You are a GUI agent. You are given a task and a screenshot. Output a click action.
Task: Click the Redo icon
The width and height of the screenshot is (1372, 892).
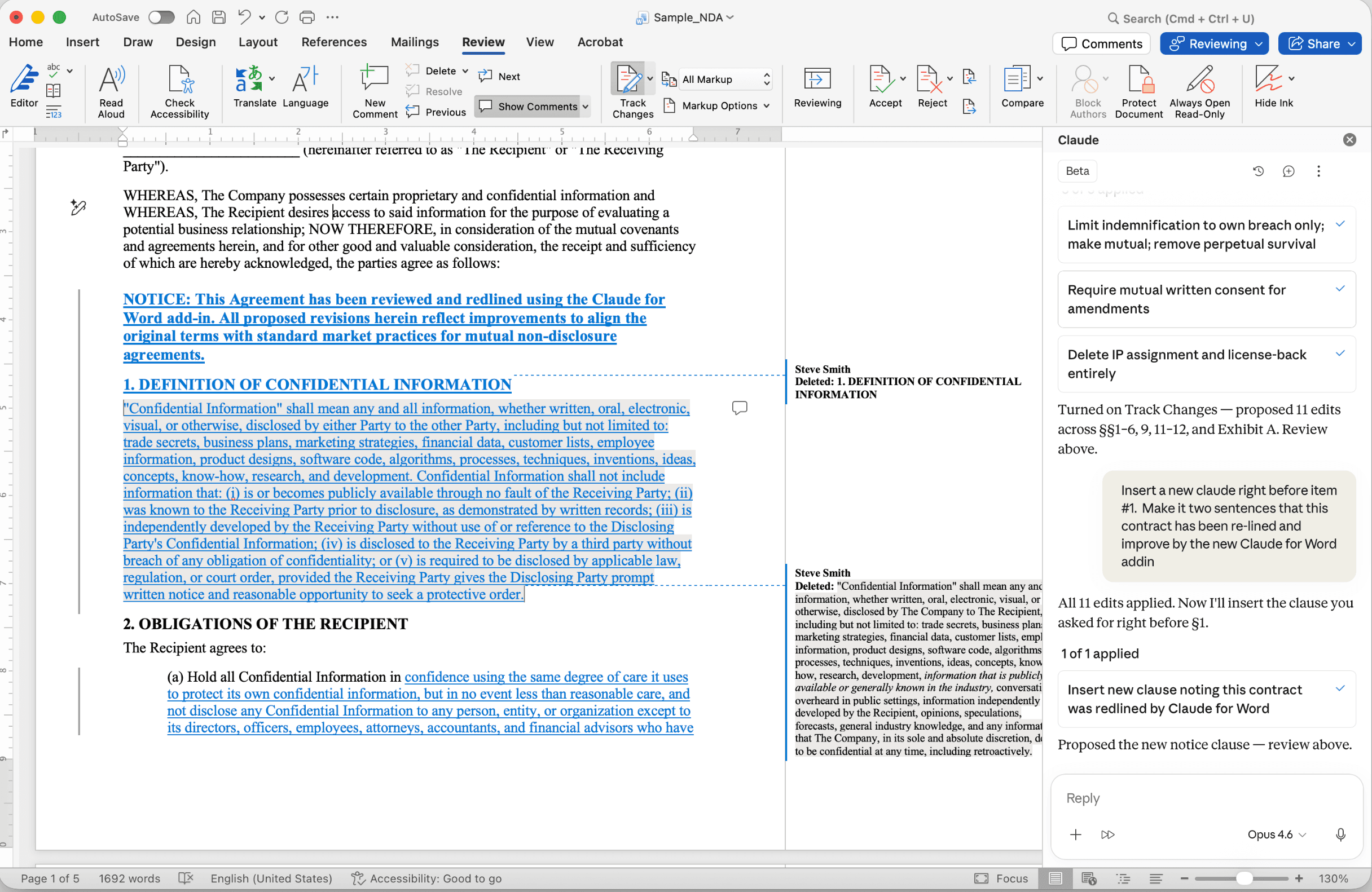[x=282, y=17]
